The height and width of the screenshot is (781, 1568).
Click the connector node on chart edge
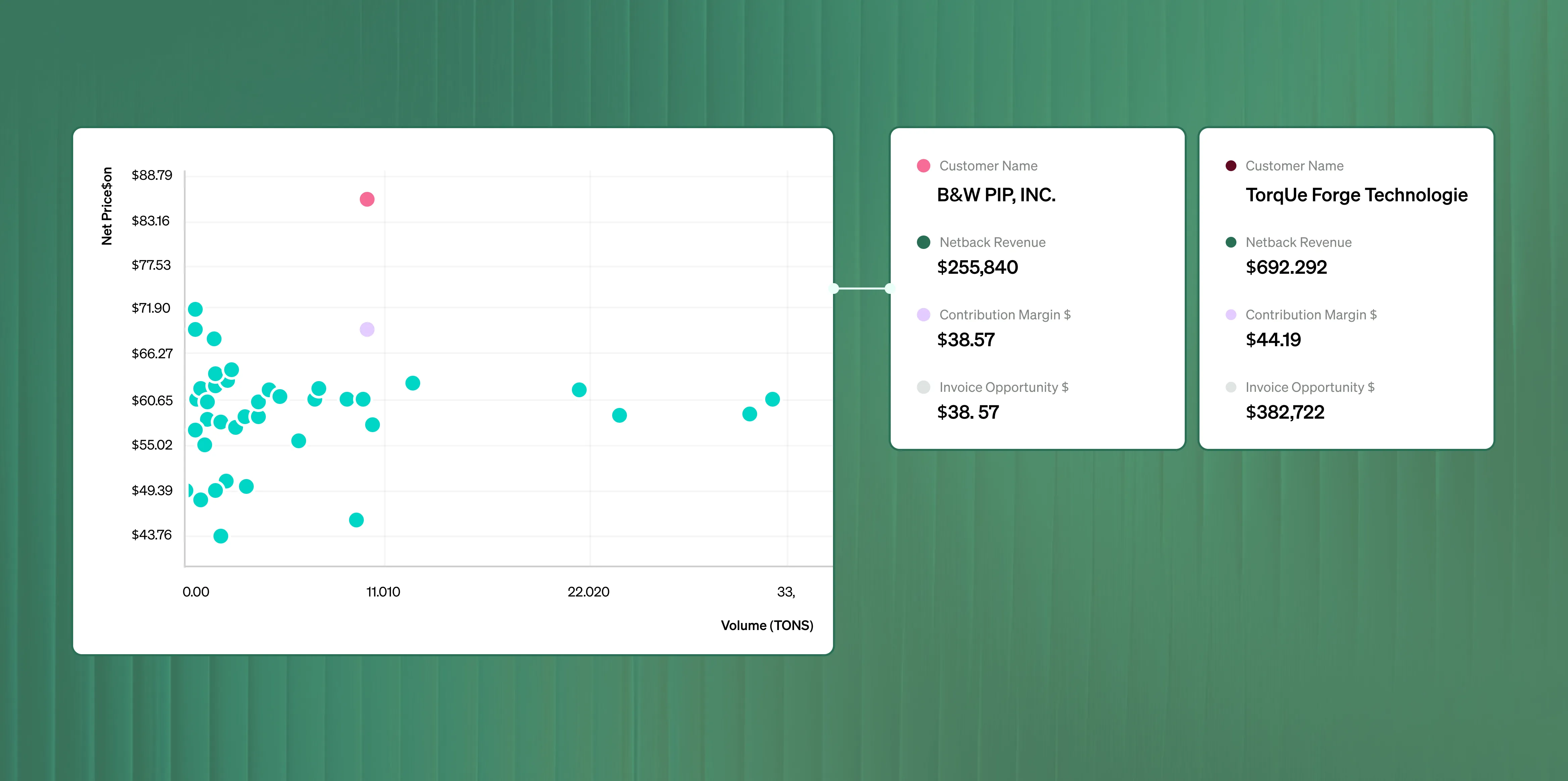coord(835,288)
